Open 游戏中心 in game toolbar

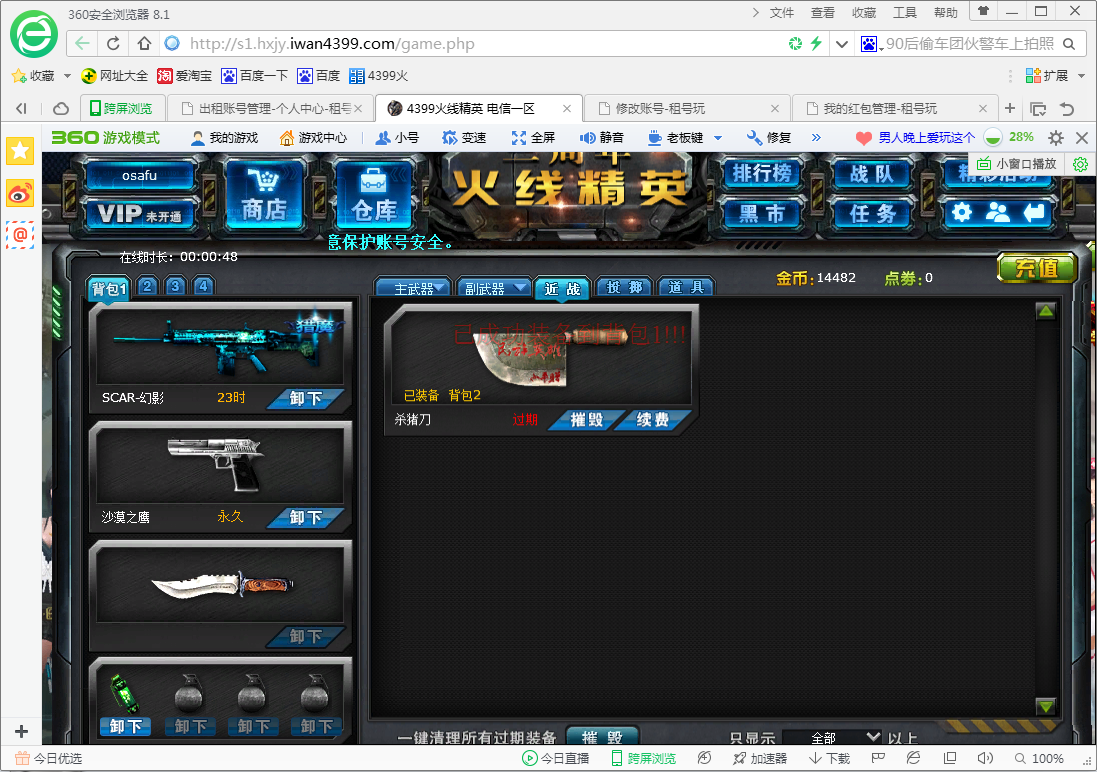click(x=313, y=138)
